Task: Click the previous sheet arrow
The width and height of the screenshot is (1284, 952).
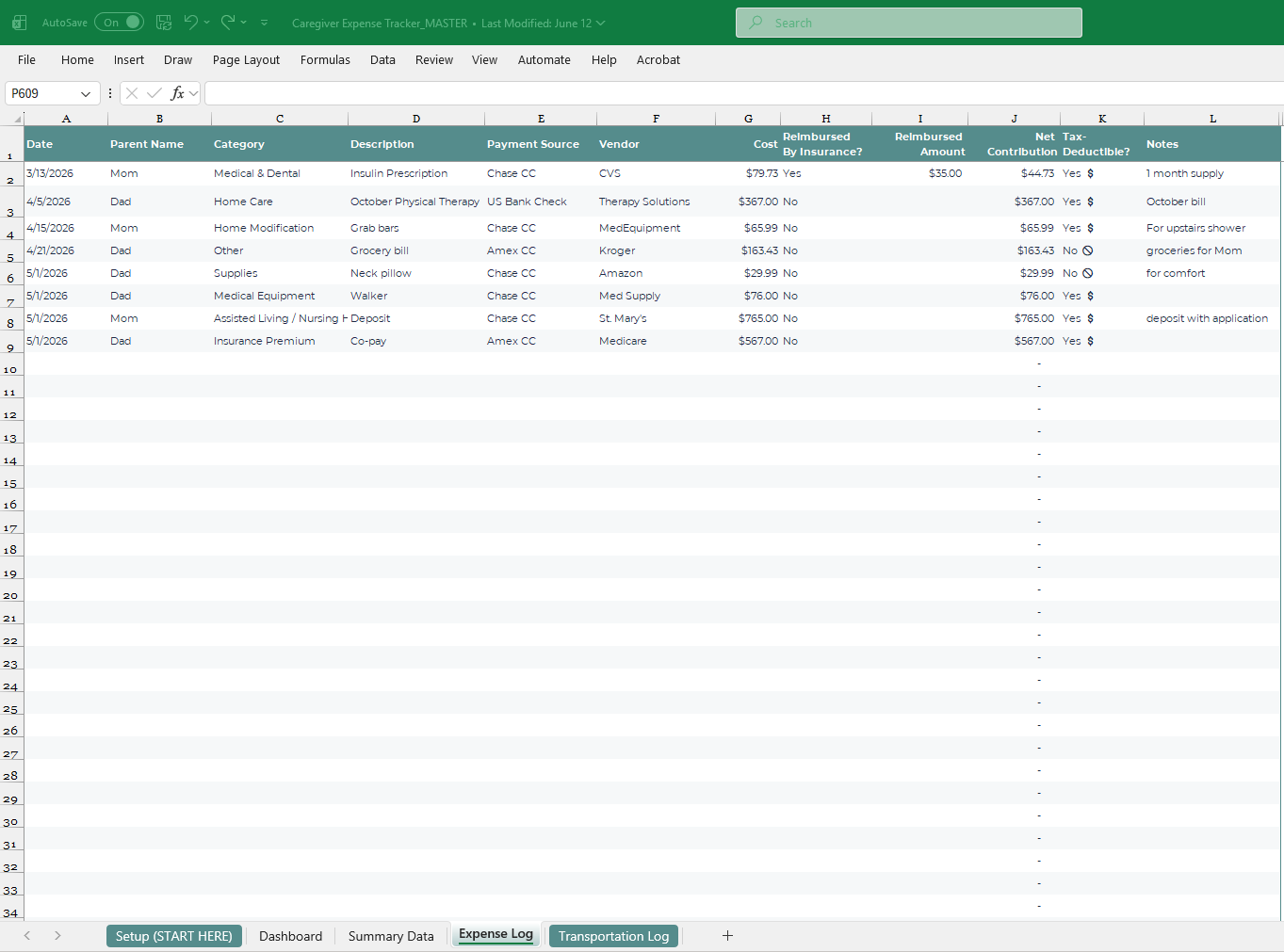Action: click(x=27, y=935)
